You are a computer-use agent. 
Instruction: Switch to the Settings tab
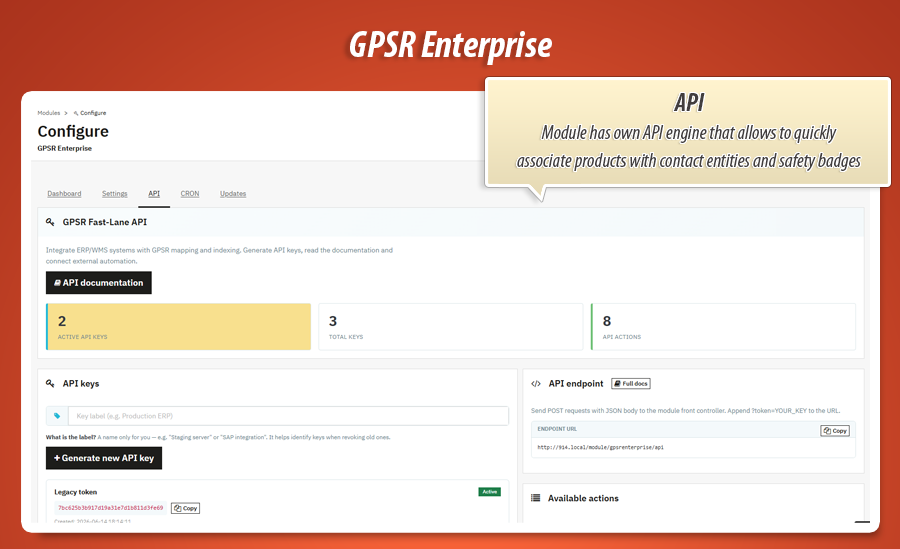[x=115, y=194]
